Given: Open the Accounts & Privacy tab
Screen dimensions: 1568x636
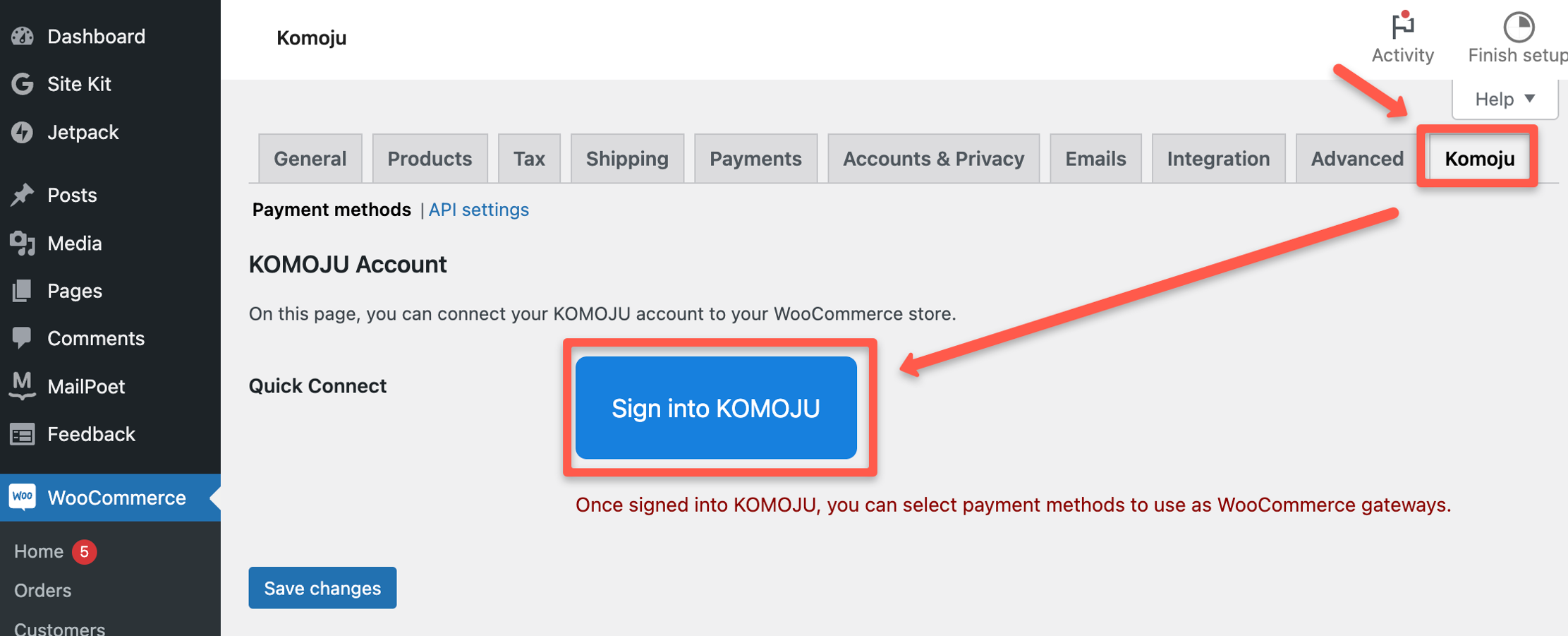Looking at the screenshot, I should (x=933, y=159).
